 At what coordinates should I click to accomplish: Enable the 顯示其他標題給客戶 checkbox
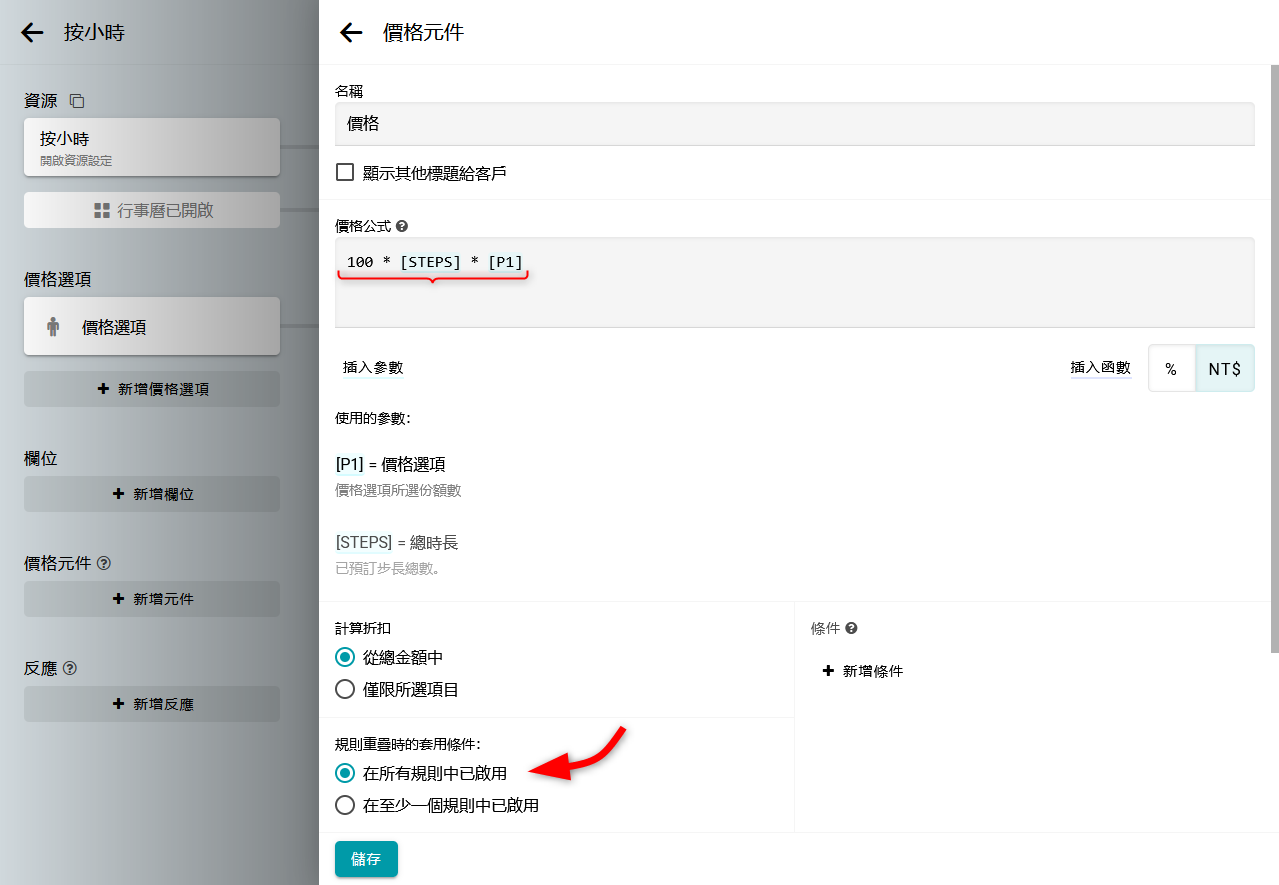click(x=345, y=172)
